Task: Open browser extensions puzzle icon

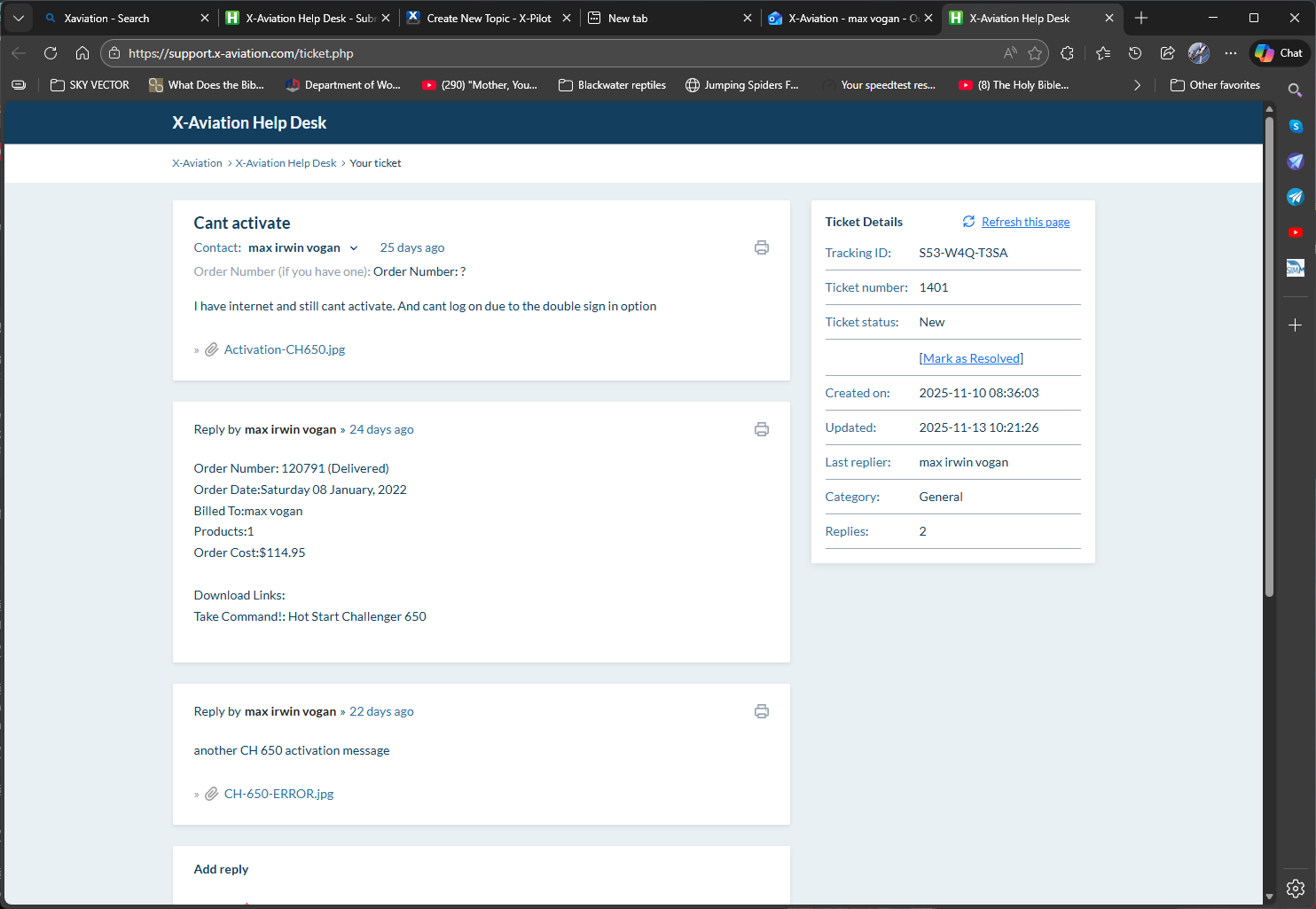Action: (x=1067, y=53)
